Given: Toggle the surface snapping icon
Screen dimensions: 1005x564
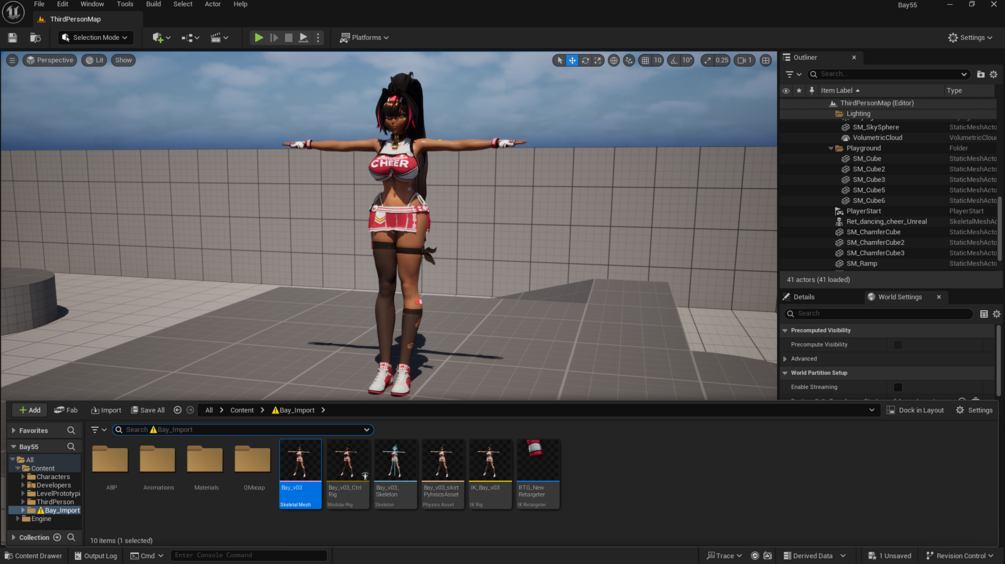Looking at the screenshot, I should (x=629, y=60).
